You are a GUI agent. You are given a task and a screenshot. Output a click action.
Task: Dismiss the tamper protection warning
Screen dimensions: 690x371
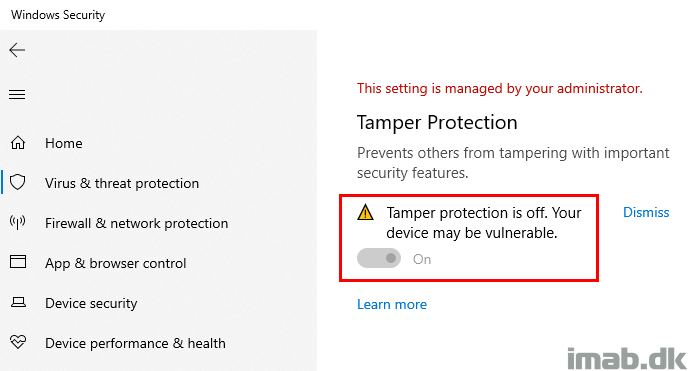(646, 213)
